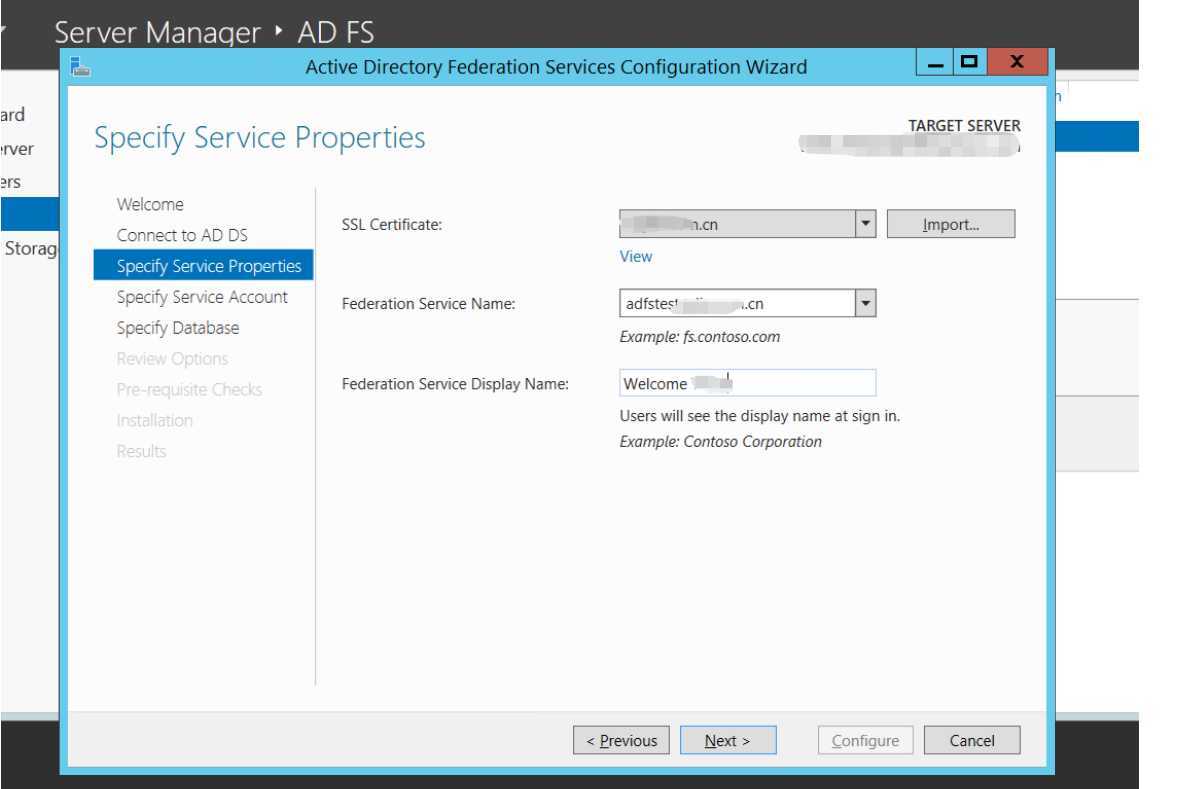Jump to the Specify Database step
Screen dimensions: 1183x789
click(178, 328)
